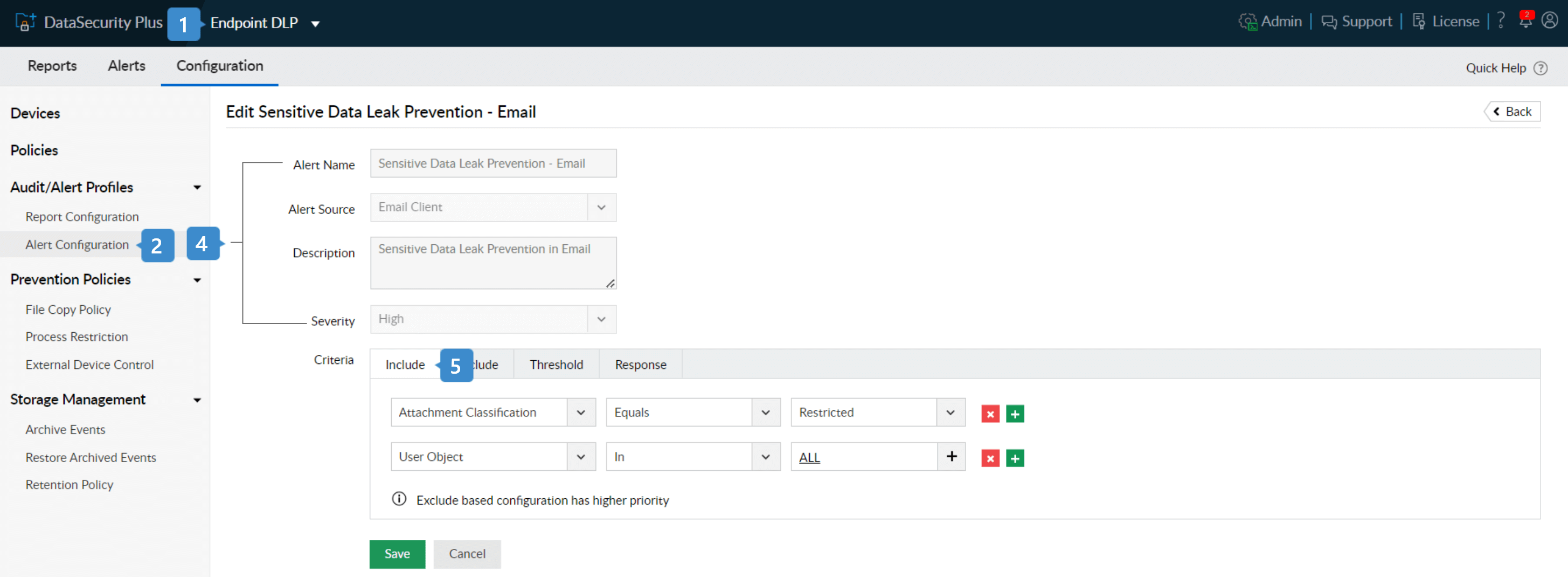This screenshot has height=577, width=1568.
Task: Add a row after Attachment Classification
Action: coord(1015,414)
